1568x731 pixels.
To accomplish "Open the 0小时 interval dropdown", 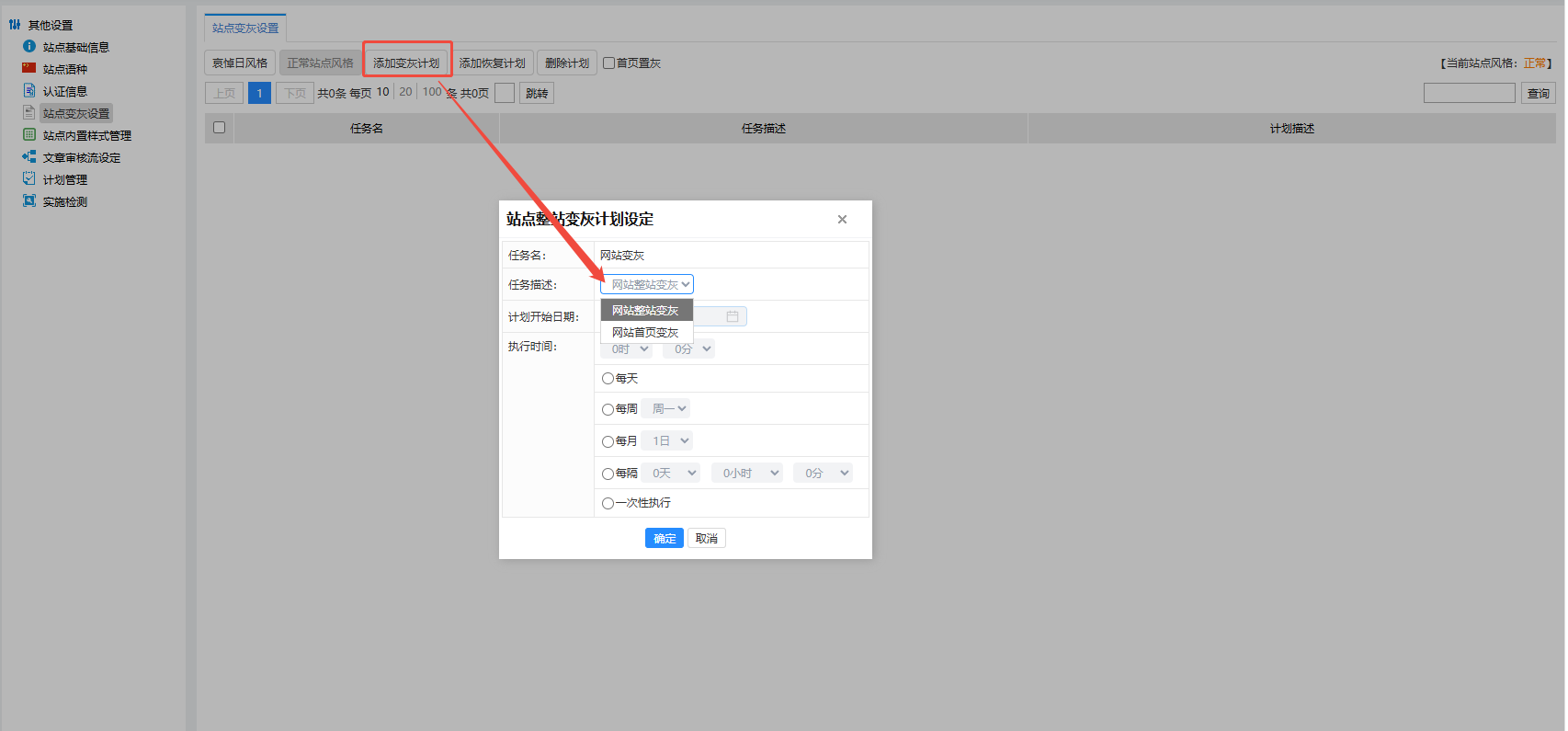I will coord(747,473).
